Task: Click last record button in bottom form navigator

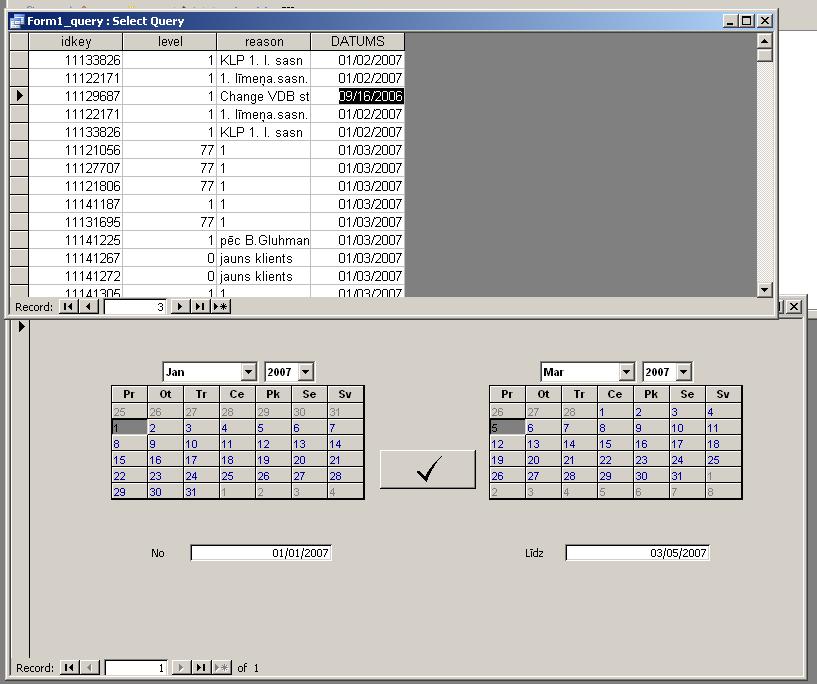Action: [x=200, y=667]
